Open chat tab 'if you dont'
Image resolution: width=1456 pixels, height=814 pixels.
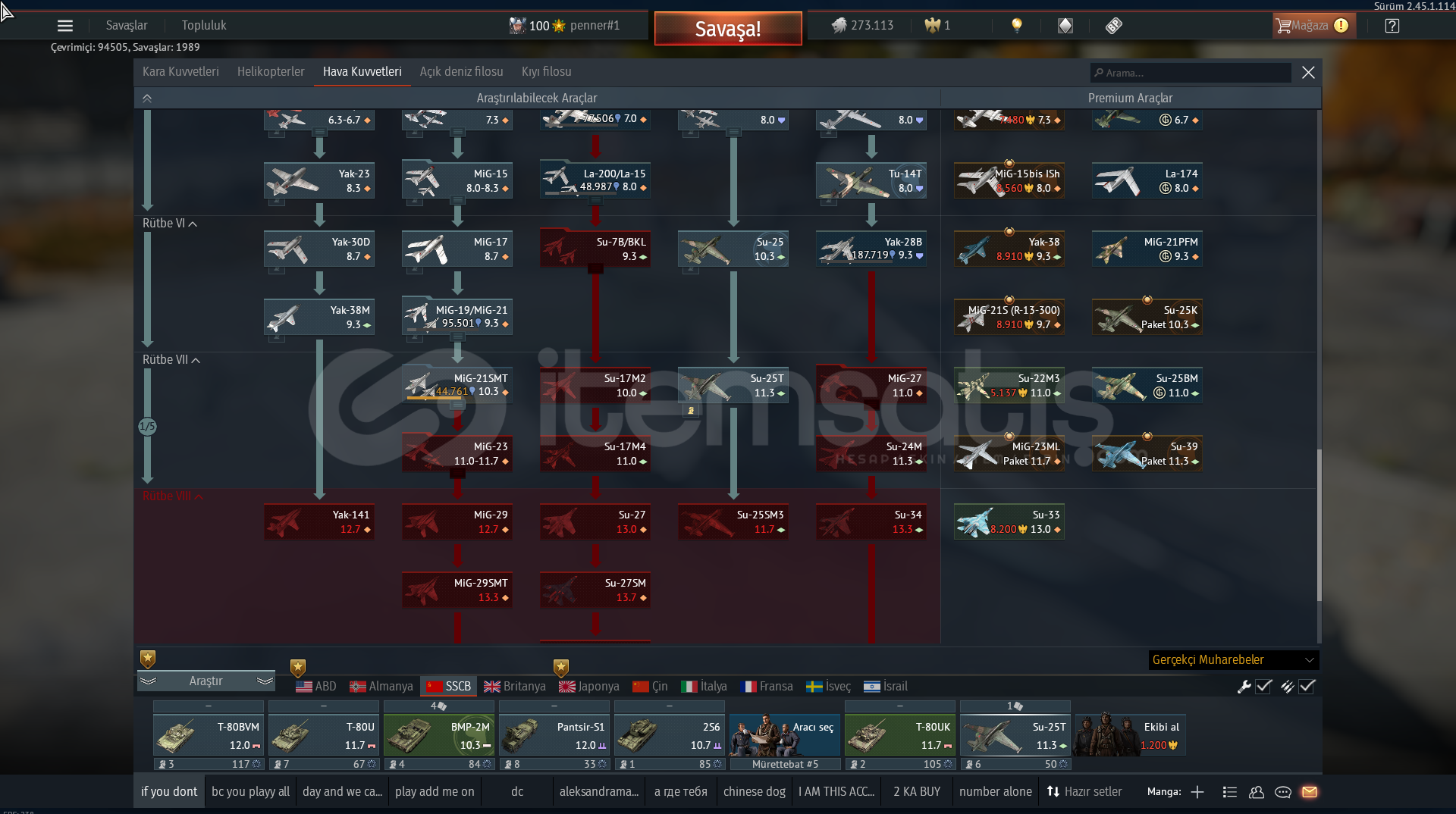coord(169,792)
